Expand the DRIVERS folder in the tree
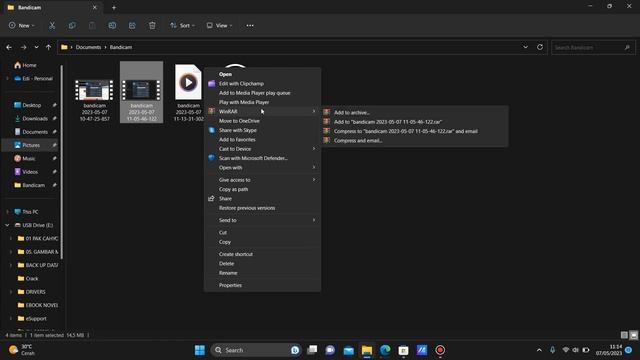This screenshot has height=360, width=640. [x=11, y=292]
